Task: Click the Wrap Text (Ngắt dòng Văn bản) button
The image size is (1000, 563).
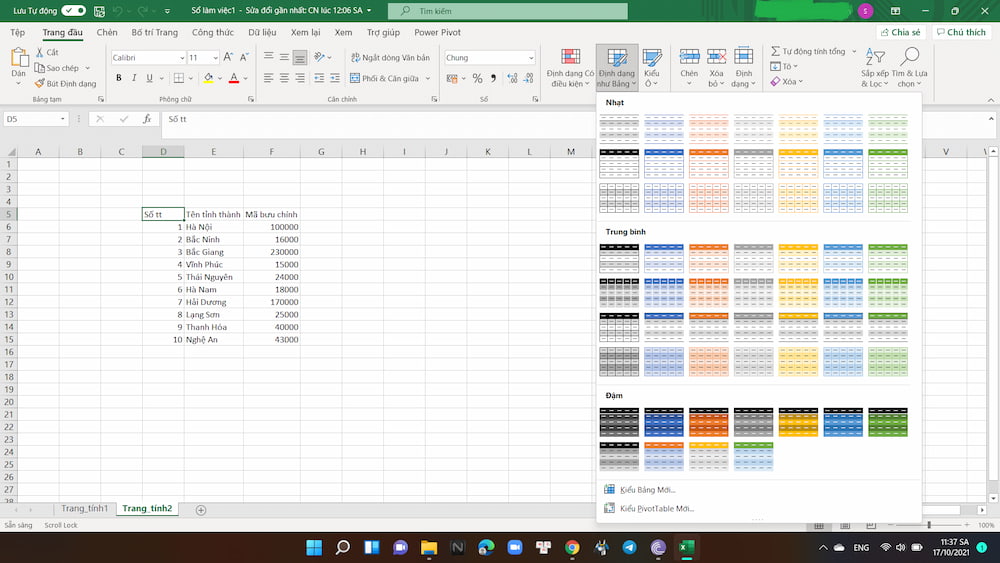Action: pos(390,57)
